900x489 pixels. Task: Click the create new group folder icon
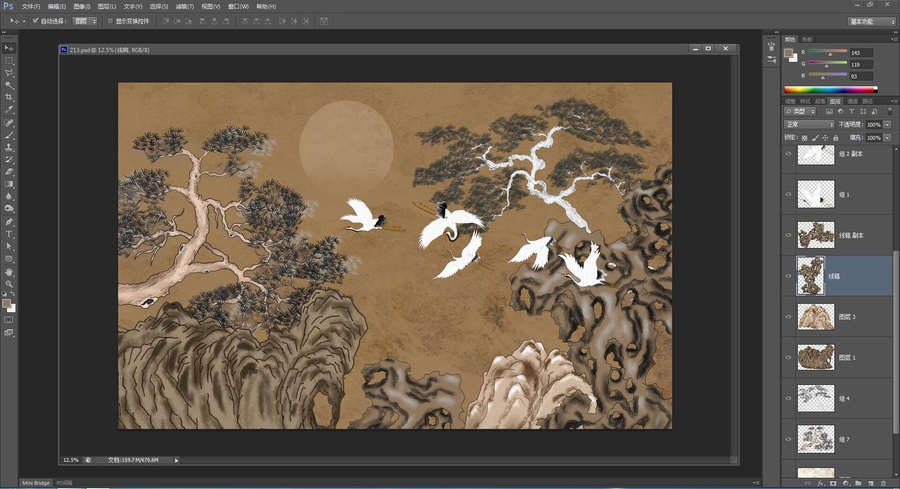tap(858, 484)
